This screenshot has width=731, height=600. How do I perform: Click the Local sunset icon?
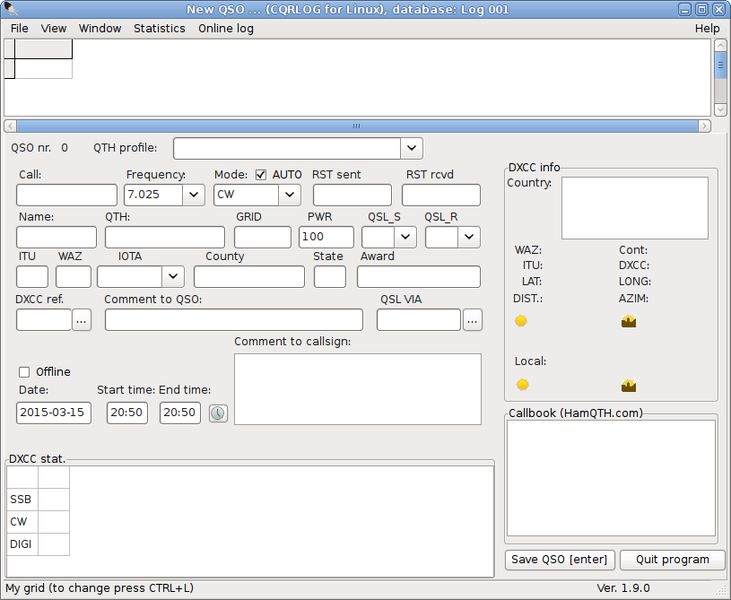[628, 386]
